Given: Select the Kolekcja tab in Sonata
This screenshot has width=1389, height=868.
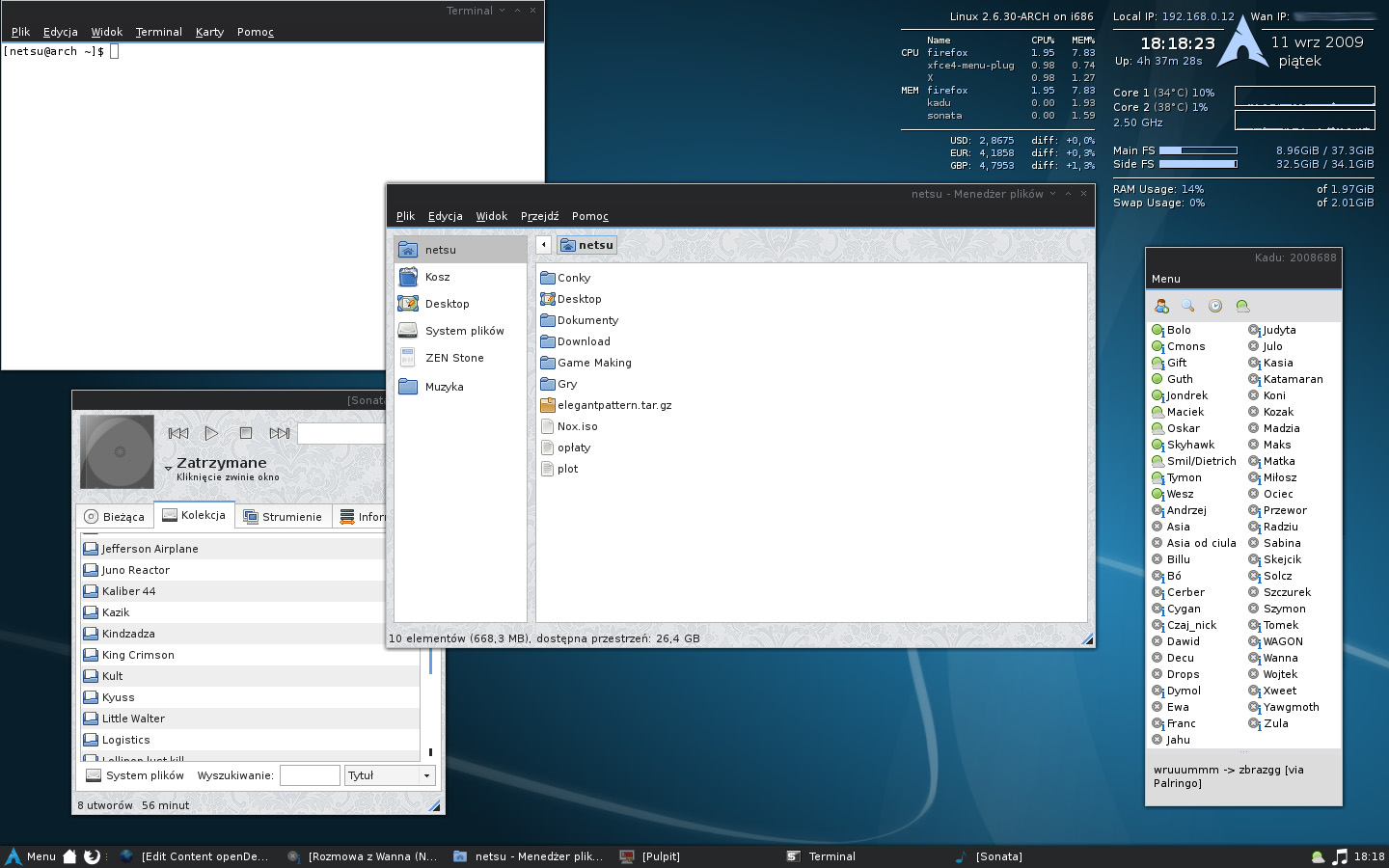Looking at the screenshot, I should click(x=194, y=515).
